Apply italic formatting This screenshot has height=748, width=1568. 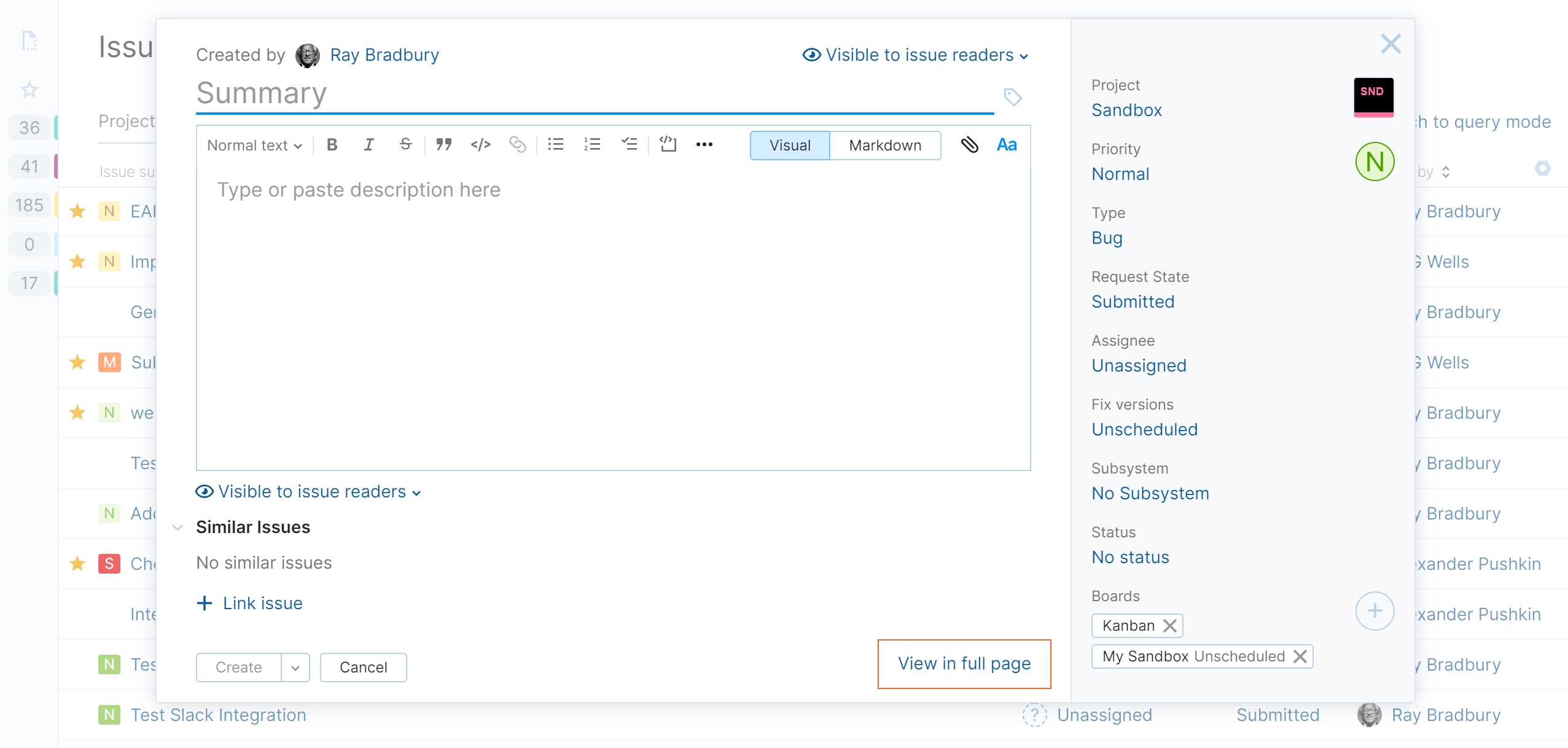coord(369,145)
